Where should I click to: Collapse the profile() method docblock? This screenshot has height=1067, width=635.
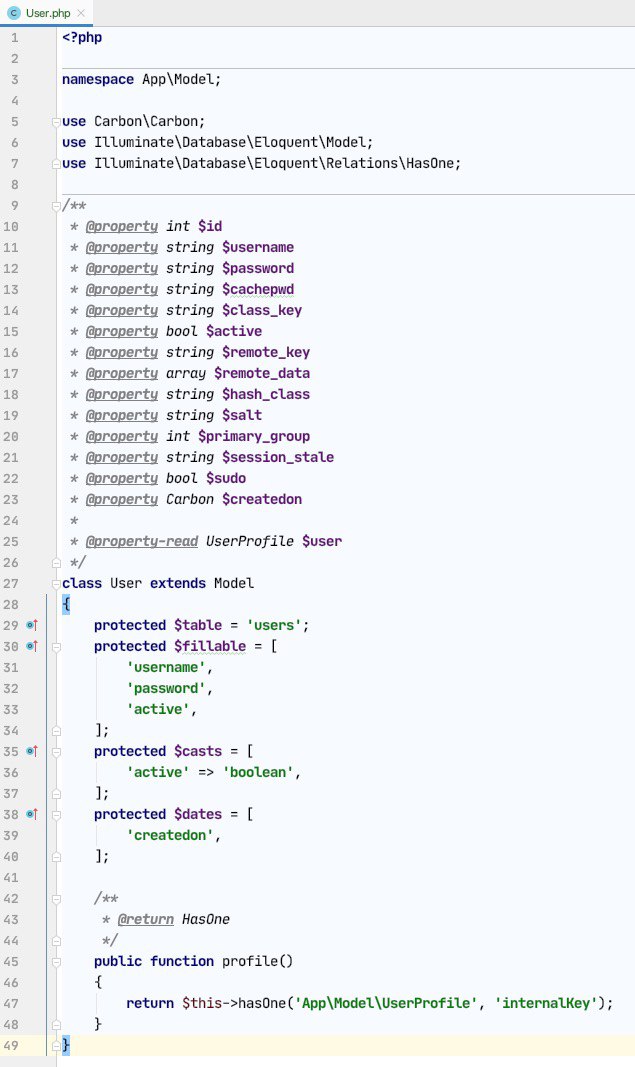click(56, 899)
